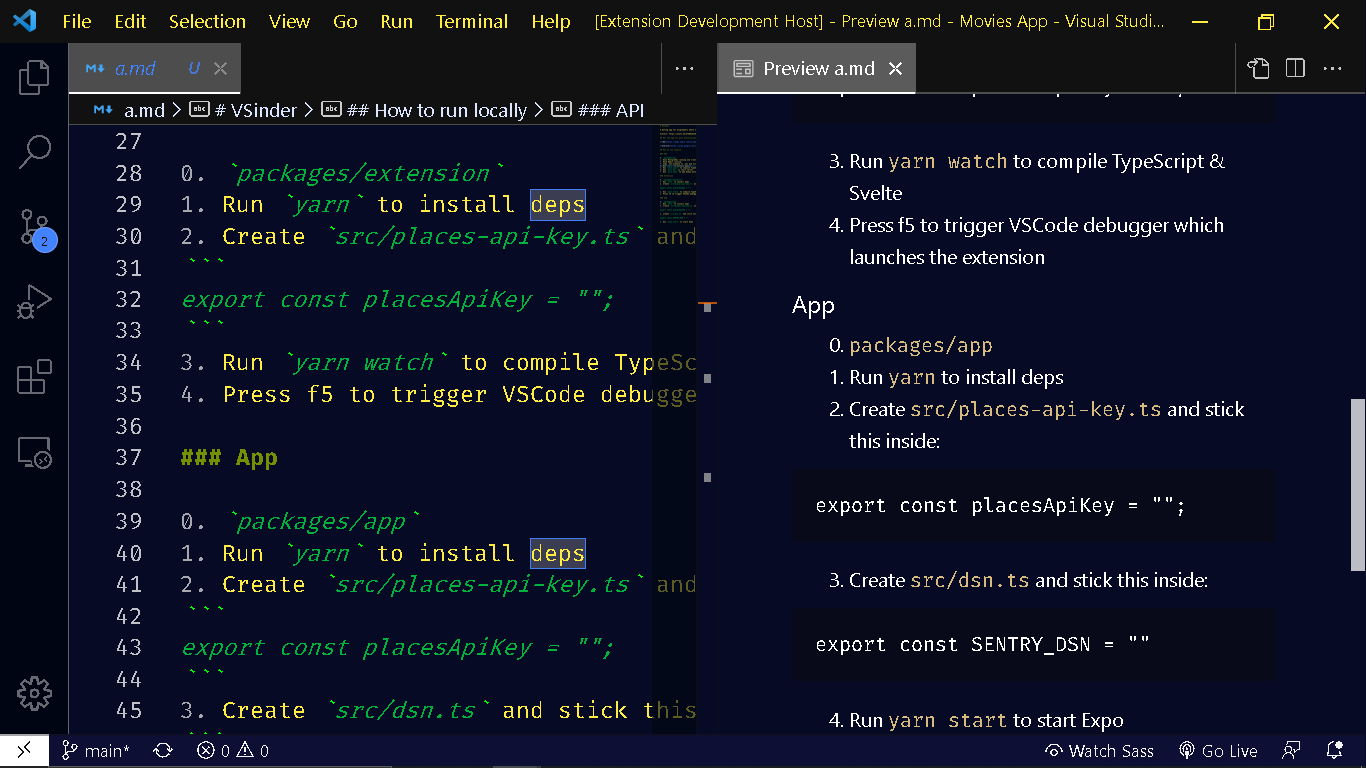The width and height of the screenshot is (1366, 768).
Task: Restore down the VS Code window
Action: (x=1266, y=21)
